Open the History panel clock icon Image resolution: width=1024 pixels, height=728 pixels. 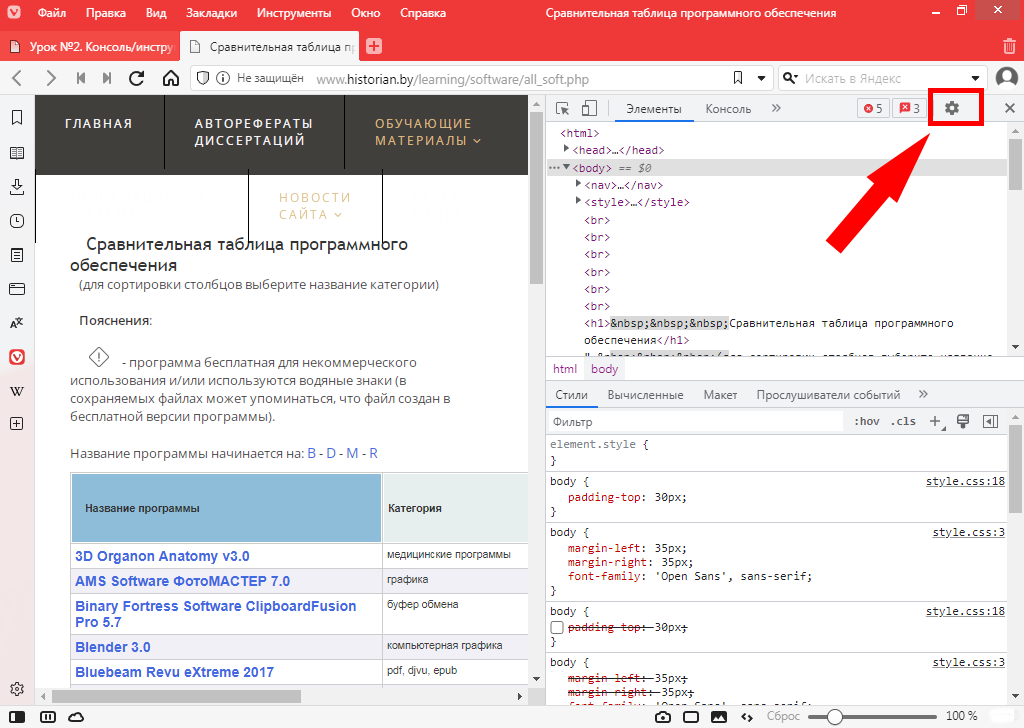click(17, 221)
